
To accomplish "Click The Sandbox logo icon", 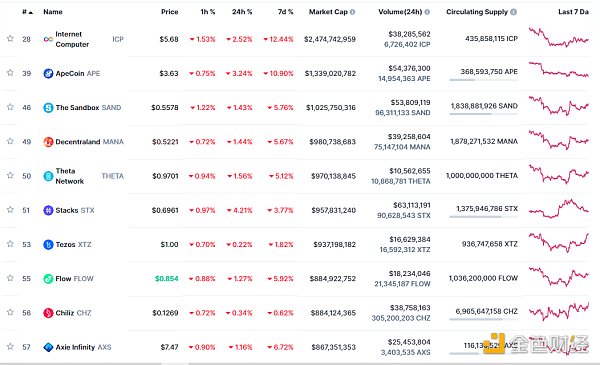I will pyautogui.click(x=48, y=108).
